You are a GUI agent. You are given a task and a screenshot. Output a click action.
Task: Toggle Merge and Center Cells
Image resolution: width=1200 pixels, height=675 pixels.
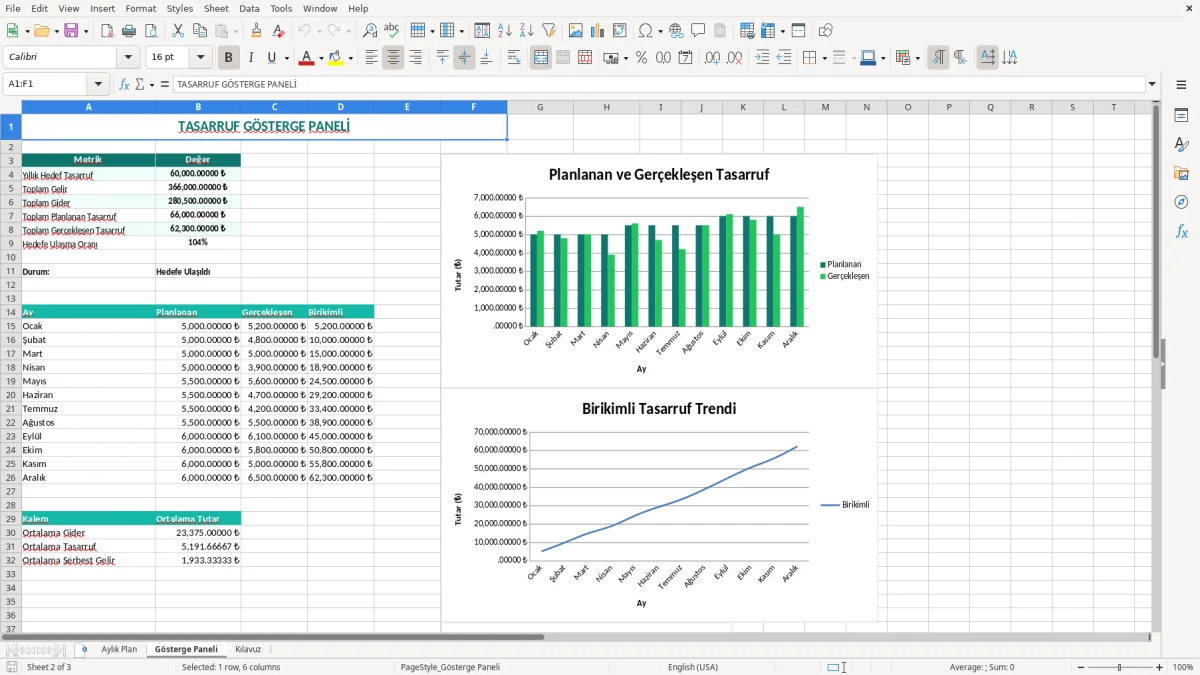541,58
